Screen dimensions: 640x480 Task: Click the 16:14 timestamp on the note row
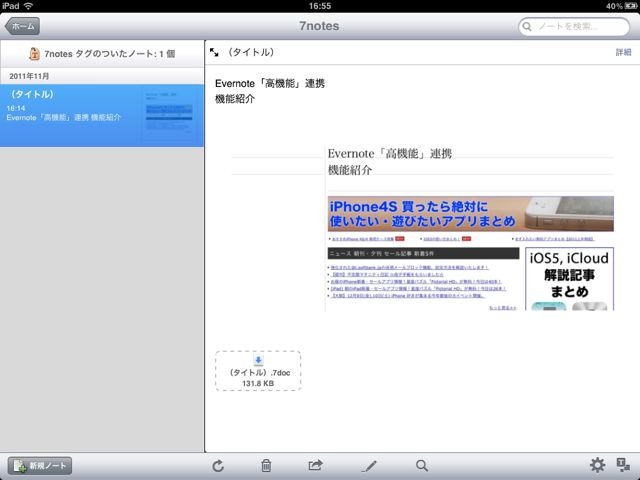[x=16, y=108]
